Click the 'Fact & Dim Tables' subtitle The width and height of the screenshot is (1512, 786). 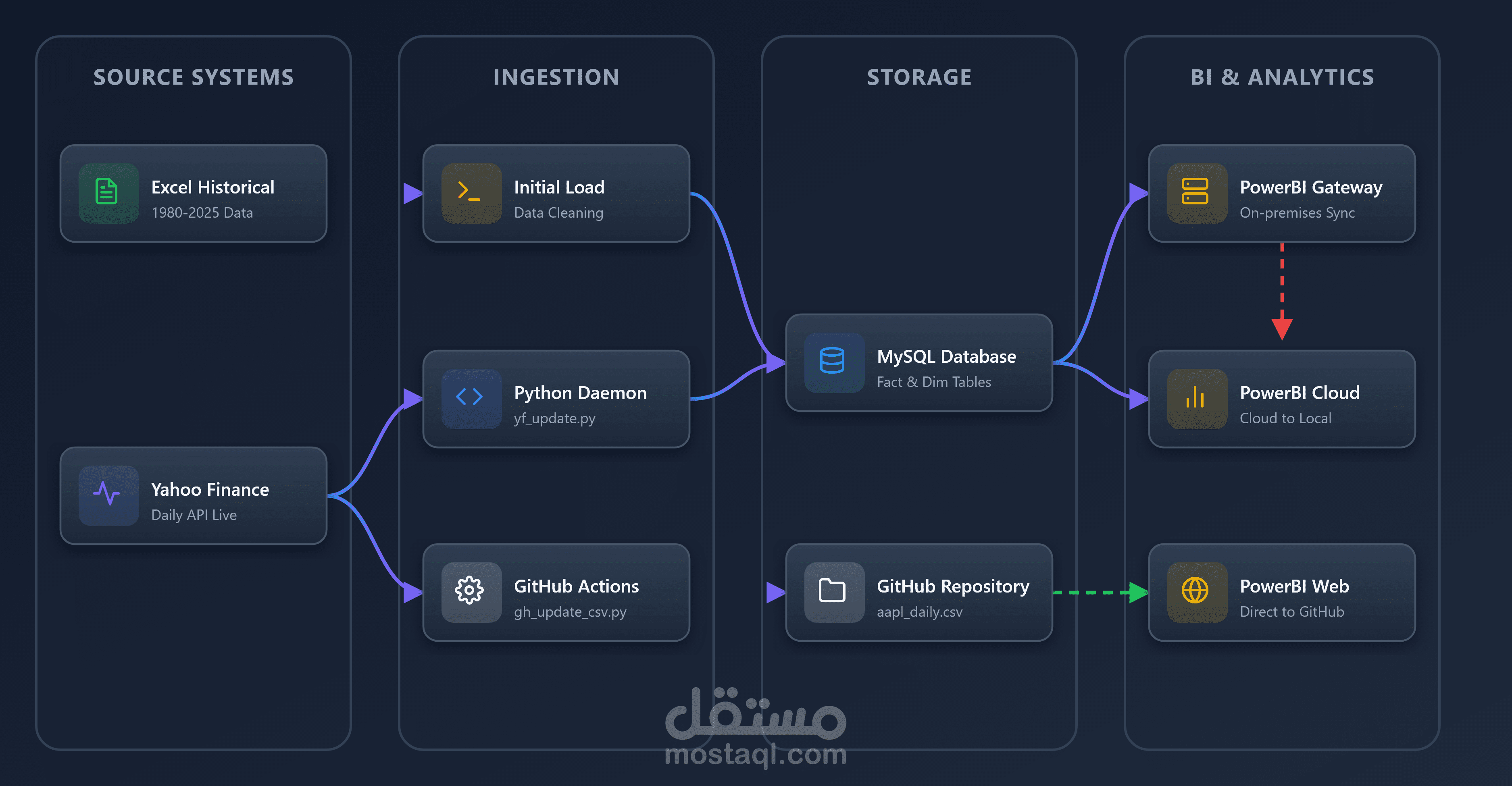[x=934, y=382]
